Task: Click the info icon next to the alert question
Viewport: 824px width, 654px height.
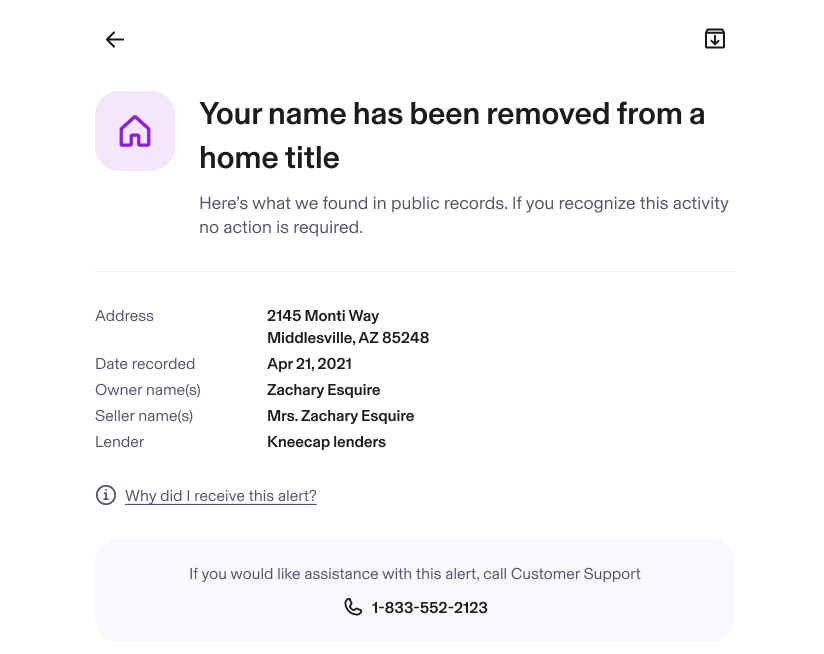Action: pyautogui.click(x=106, y=495)
